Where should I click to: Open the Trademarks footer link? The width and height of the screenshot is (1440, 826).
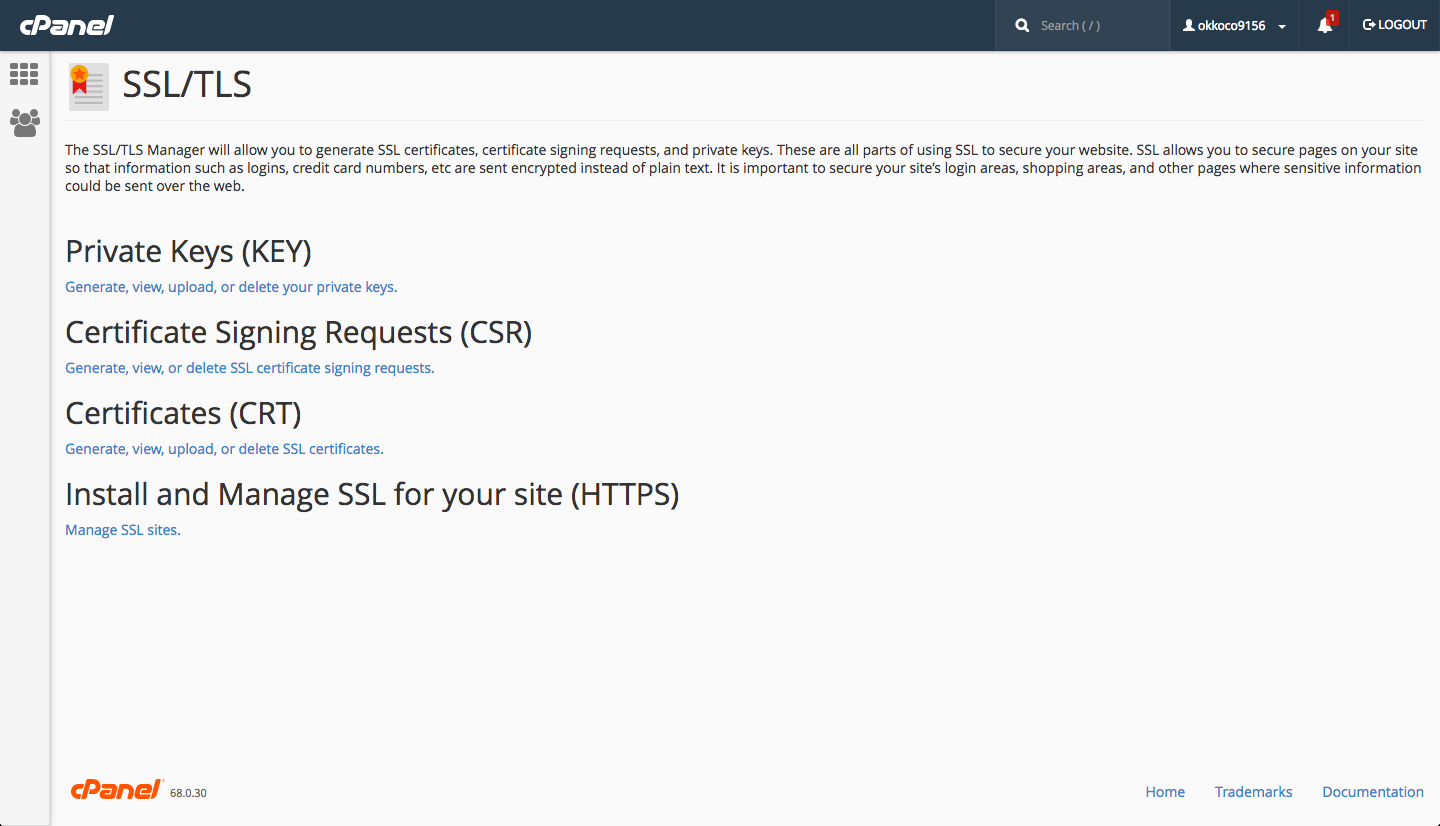coord(1253,792)
